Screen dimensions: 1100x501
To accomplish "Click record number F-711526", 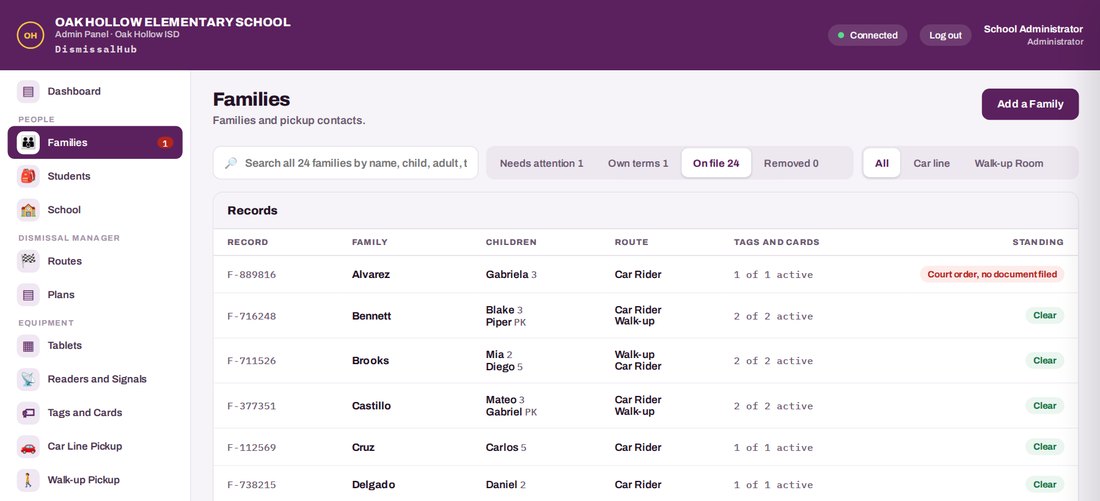I will click(252, 361).
